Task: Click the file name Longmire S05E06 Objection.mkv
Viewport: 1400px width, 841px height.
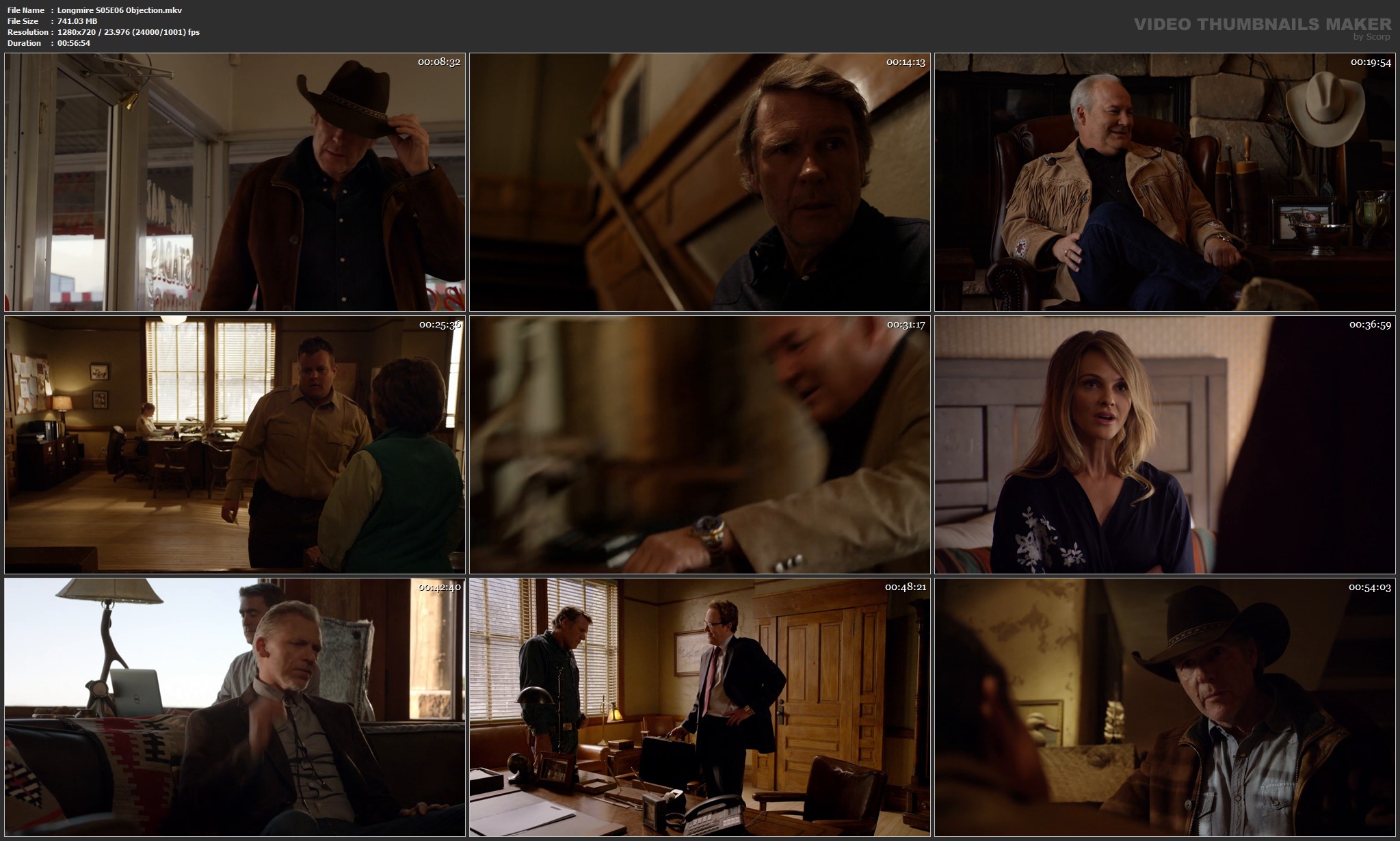Action: coord(120,10)
